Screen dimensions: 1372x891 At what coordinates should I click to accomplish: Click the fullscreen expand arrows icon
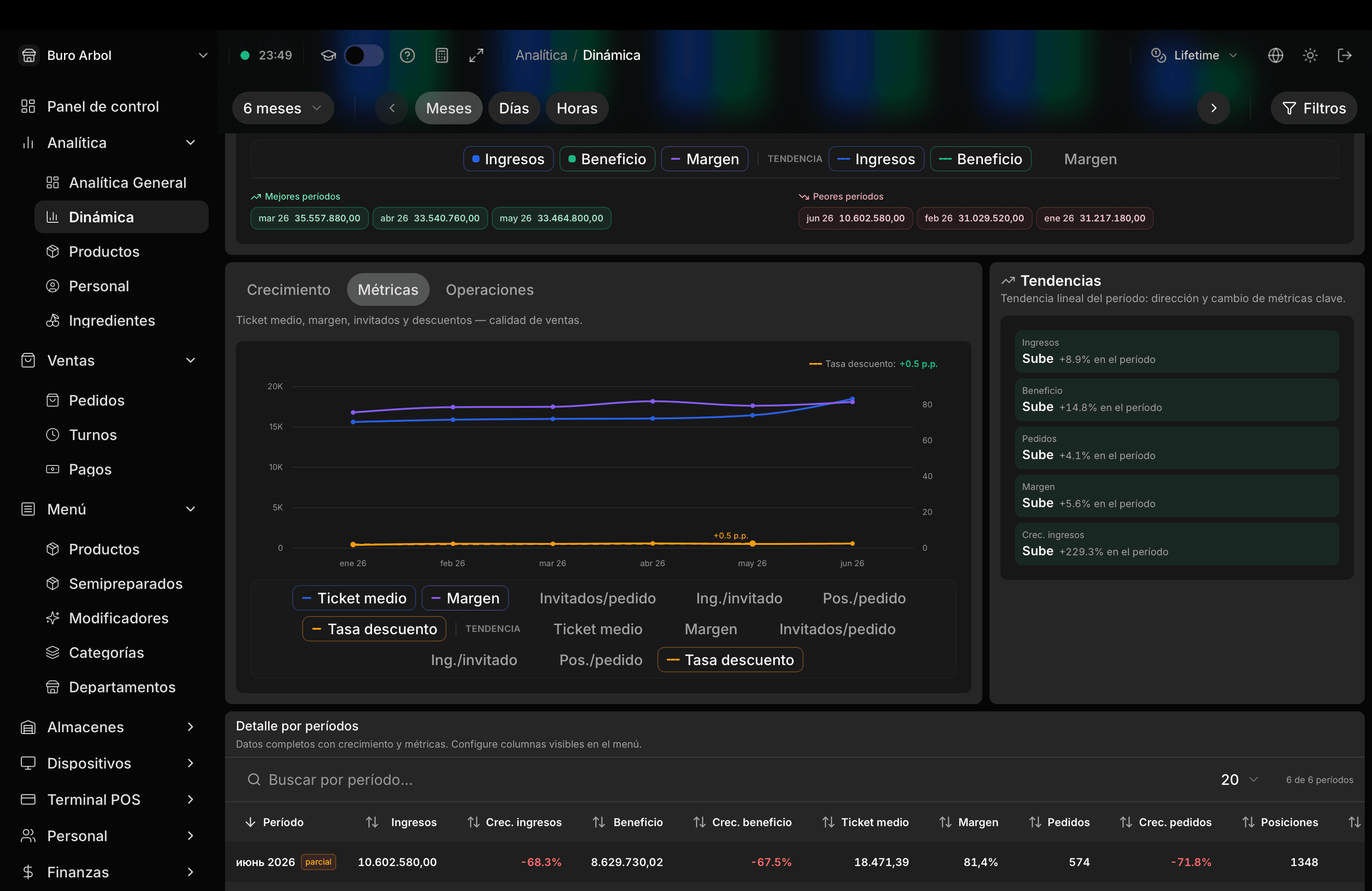[x=476, y=55]
